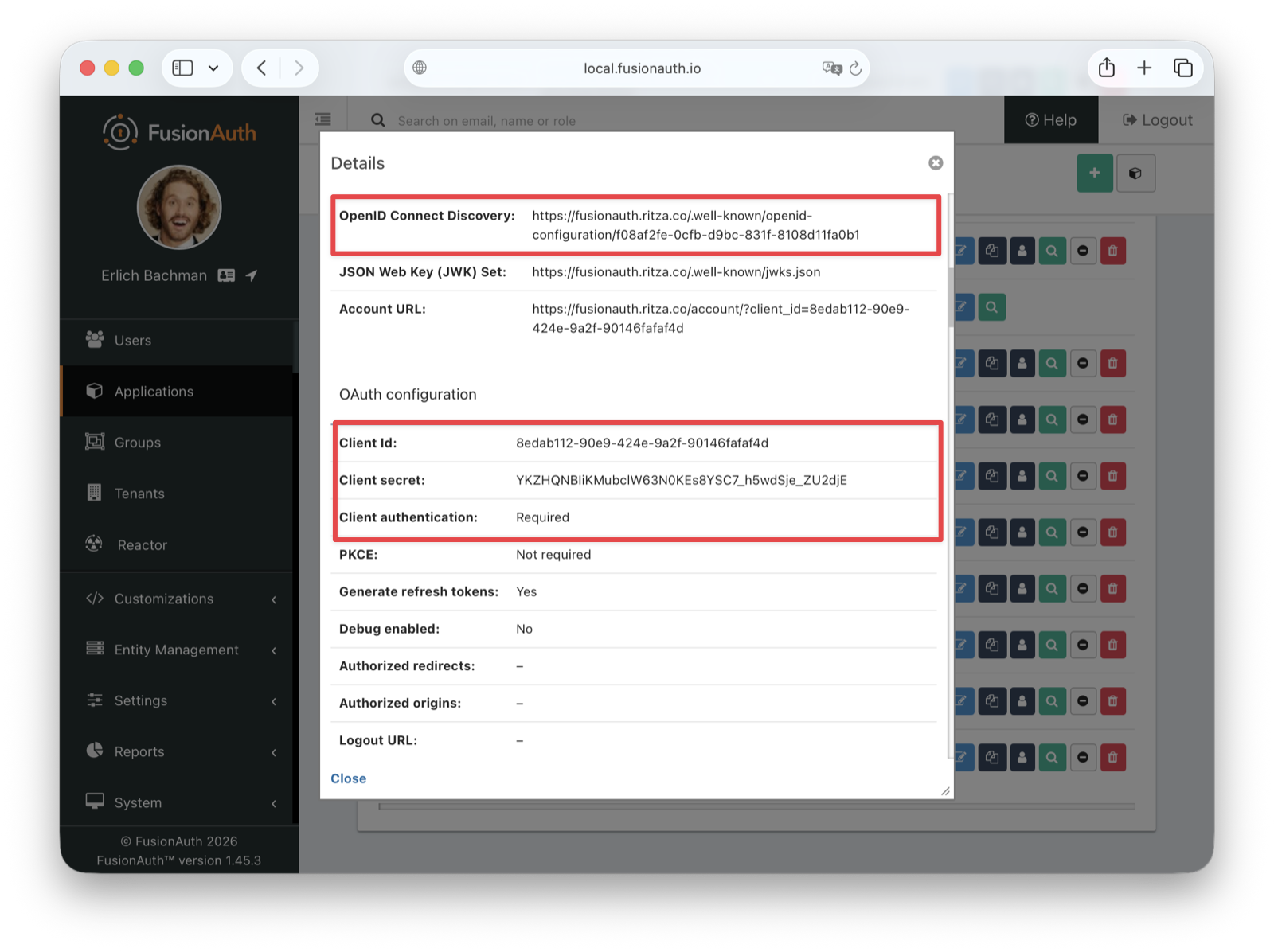The height and width of the screenshot is (952, 1274).
Task: Expand the Settings section
Action: [140, 700]
